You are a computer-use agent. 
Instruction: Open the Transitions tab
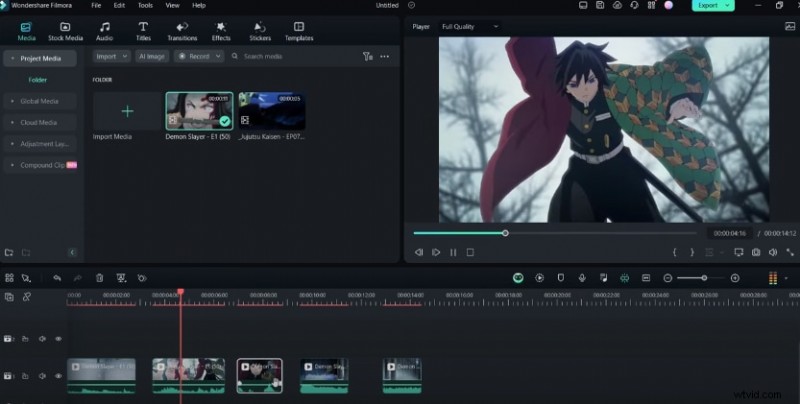182,31
